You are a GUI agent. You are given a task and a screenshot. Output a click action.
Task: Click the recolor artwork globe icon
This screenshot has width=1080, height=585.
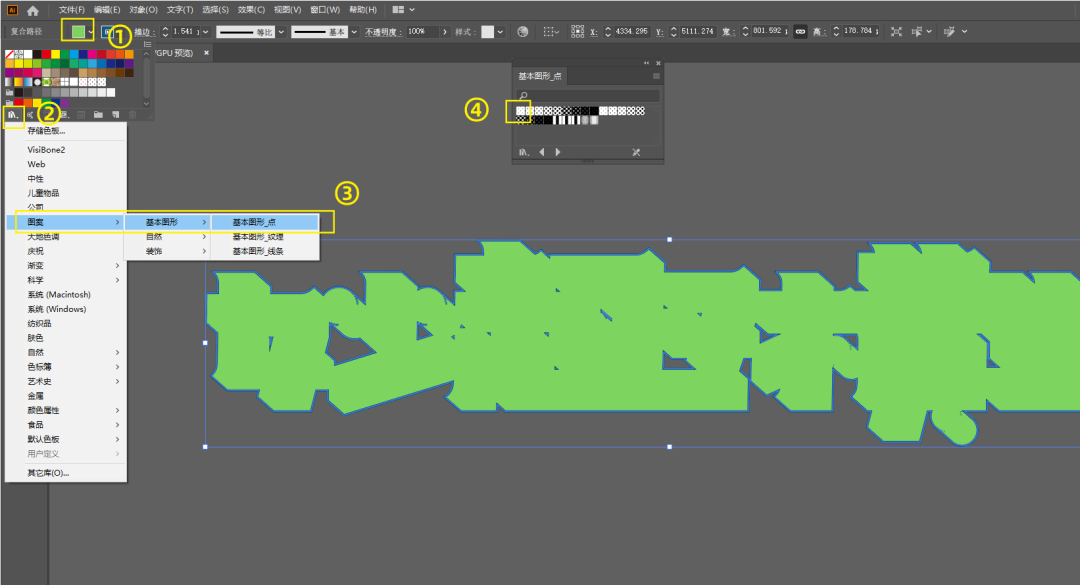[523, 32]
